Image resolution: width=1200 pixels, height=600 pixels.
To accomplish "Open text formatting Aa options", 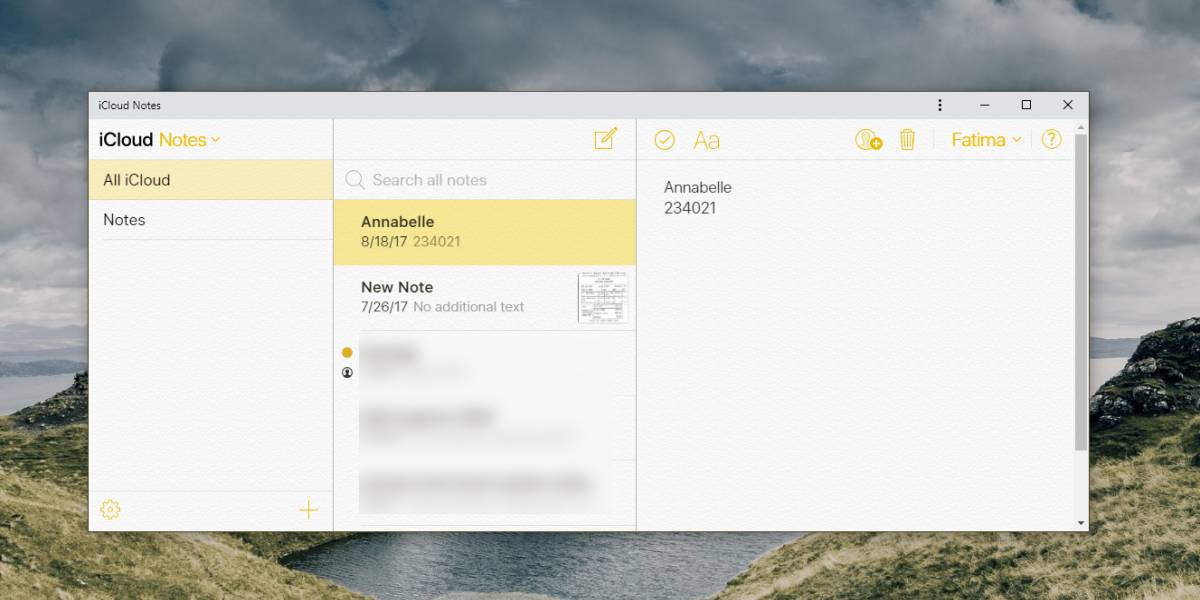I will (706, 140).
